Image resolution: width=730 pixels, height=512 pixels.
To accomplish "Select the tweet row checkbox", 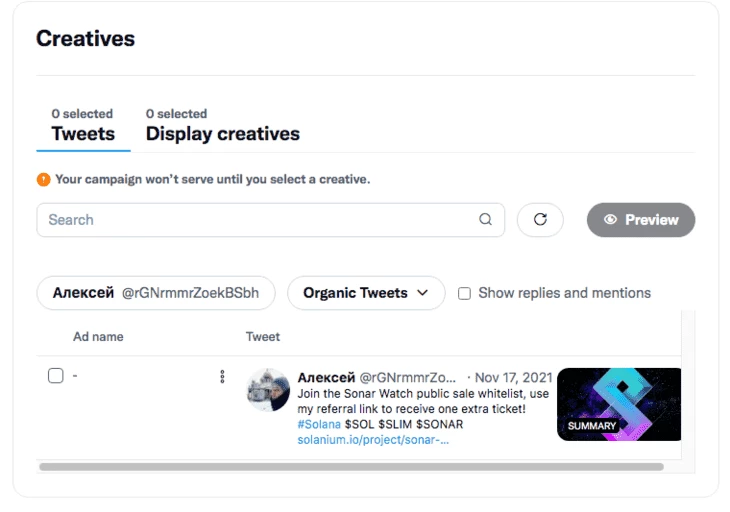I will tap(55, 375).
